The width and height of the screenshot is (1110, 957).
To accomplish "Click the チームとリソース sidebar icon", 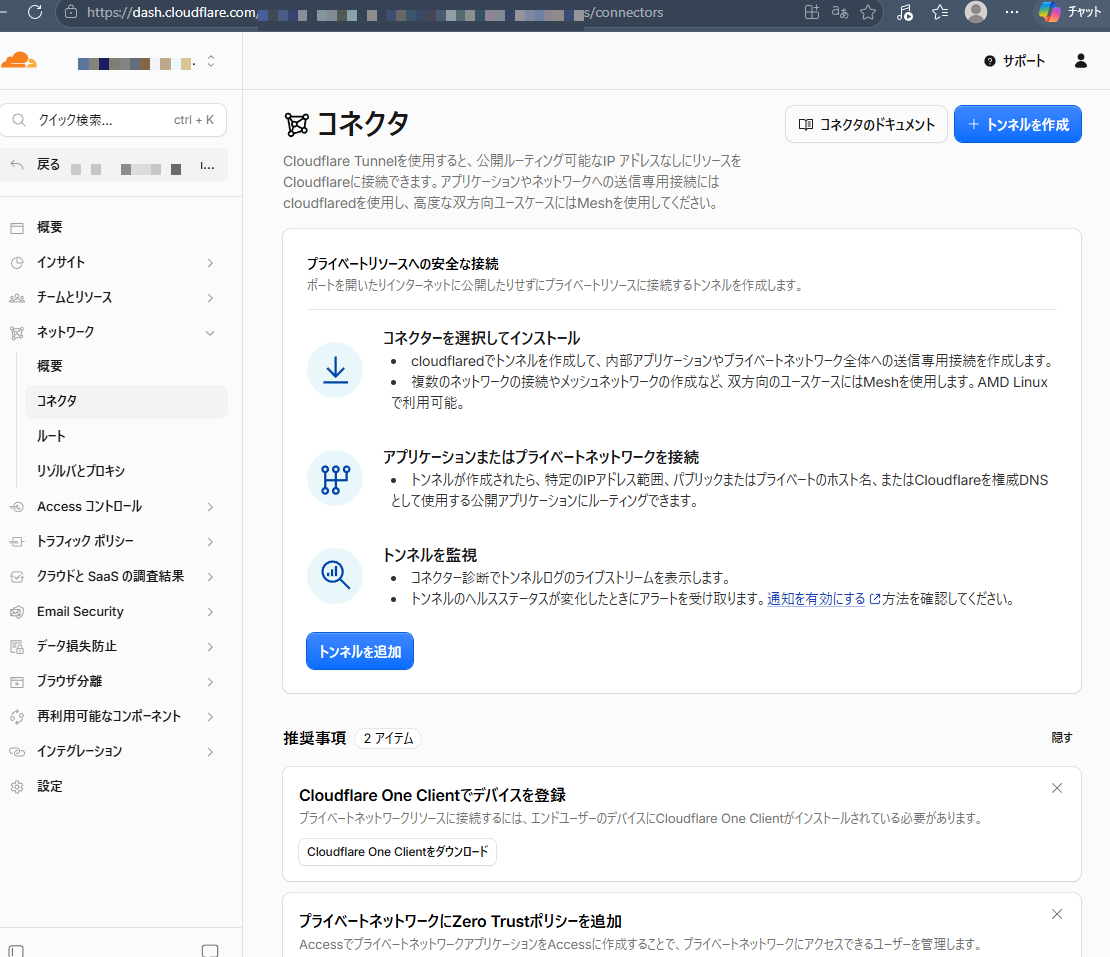I will (17, 298).
